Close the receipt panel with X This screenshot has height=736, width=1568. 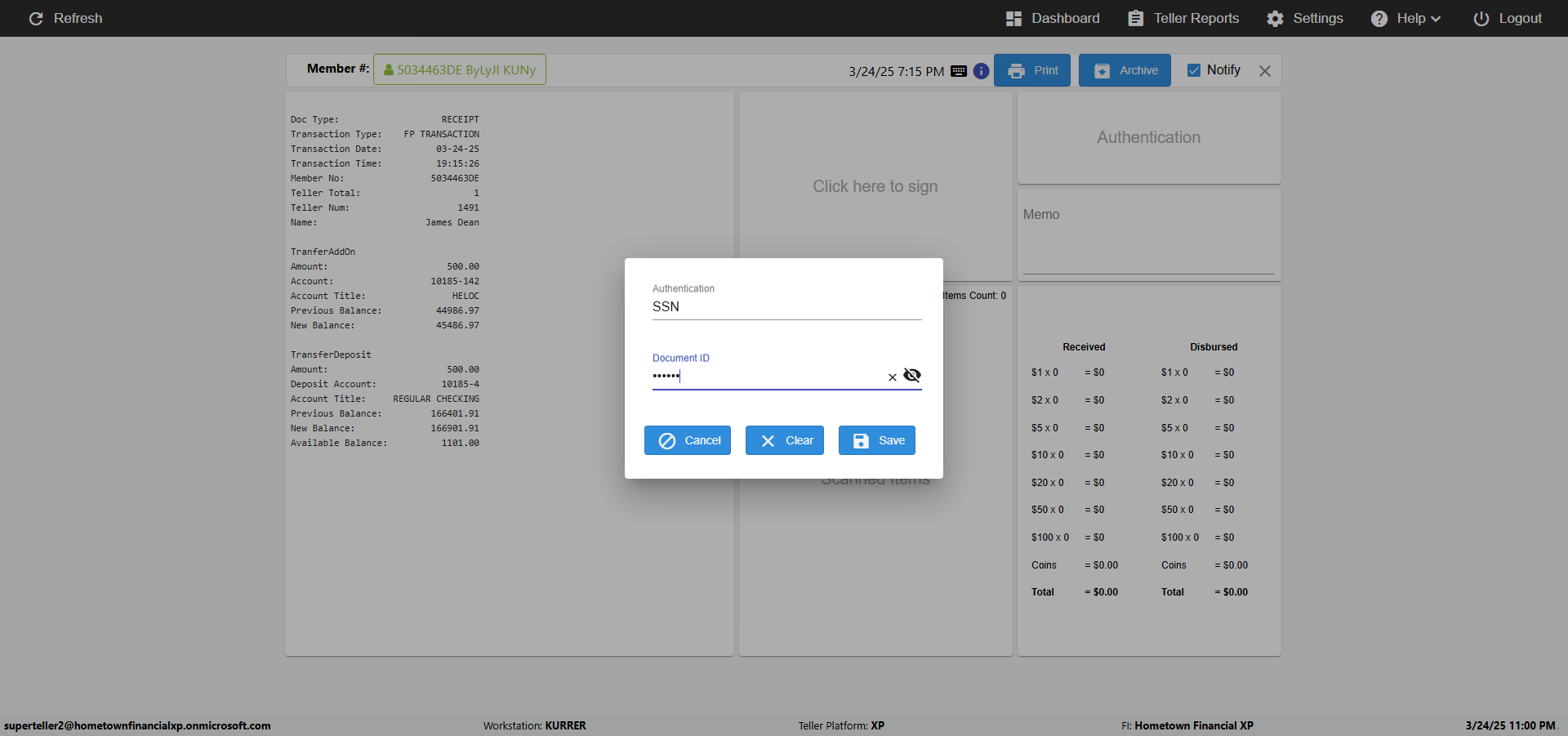point(1265,71)
